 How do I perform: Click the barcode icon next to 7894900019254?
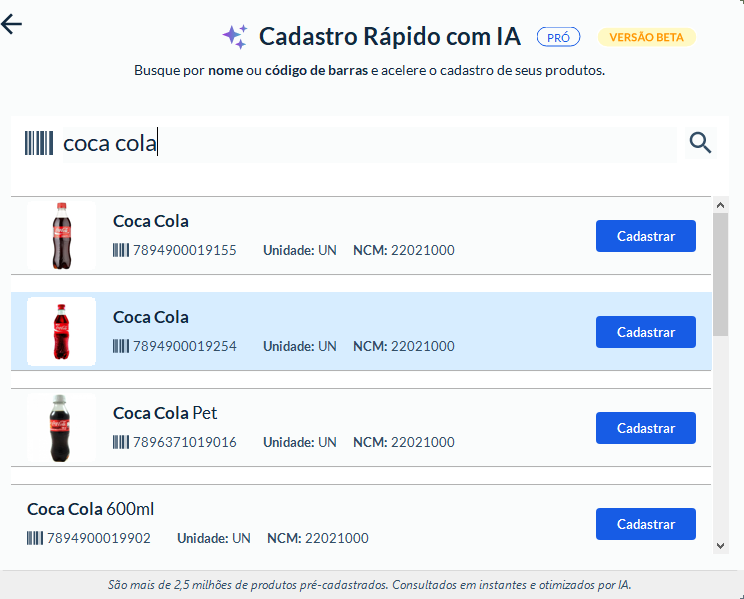click(x=121, y=346)
